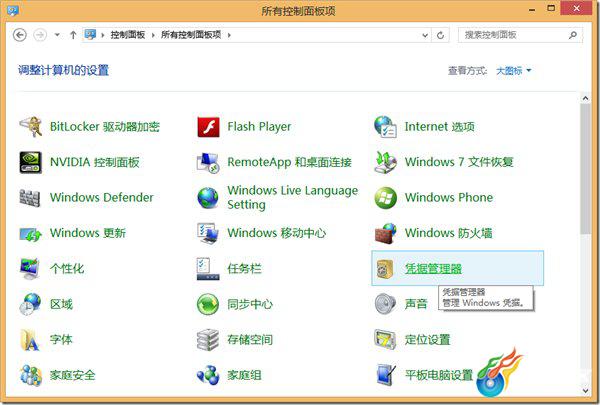Click the 同步中心 label text
Viewport: 600px width, 405px height.
250,304
